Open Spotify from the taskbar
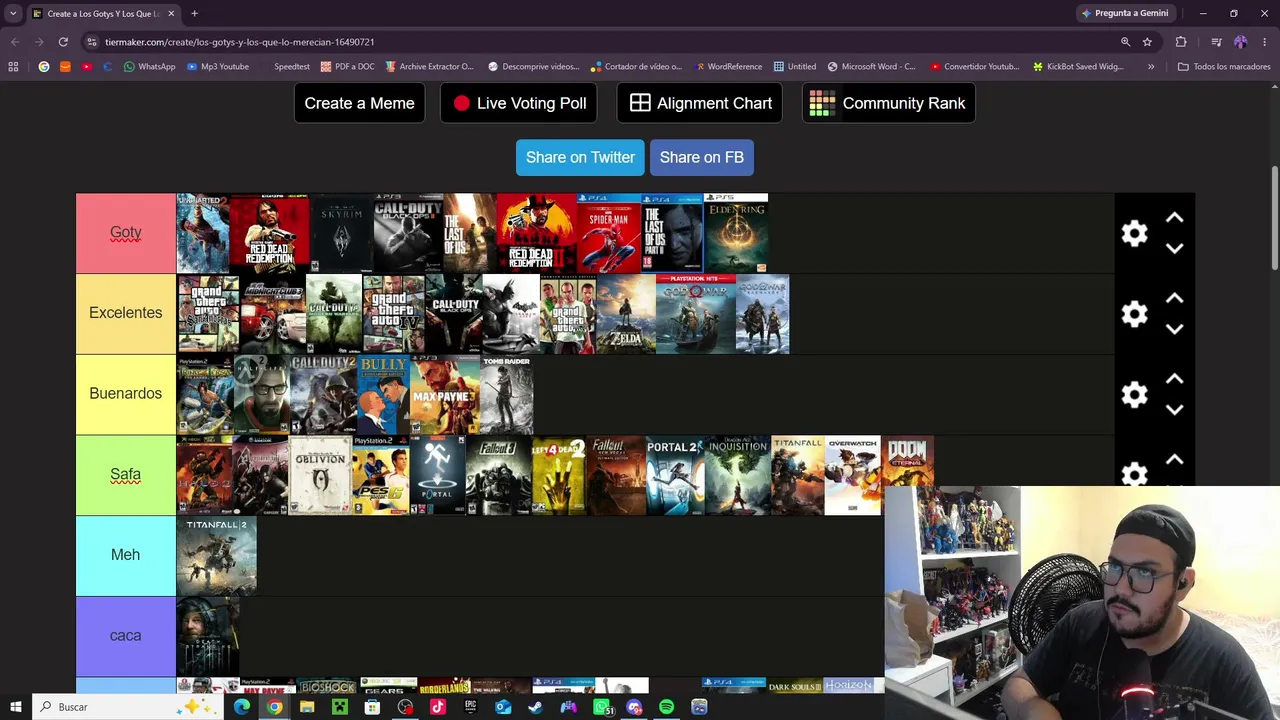Image resolution: width=1280 pixels, height=720 pixels. click(x=667, y=707)
